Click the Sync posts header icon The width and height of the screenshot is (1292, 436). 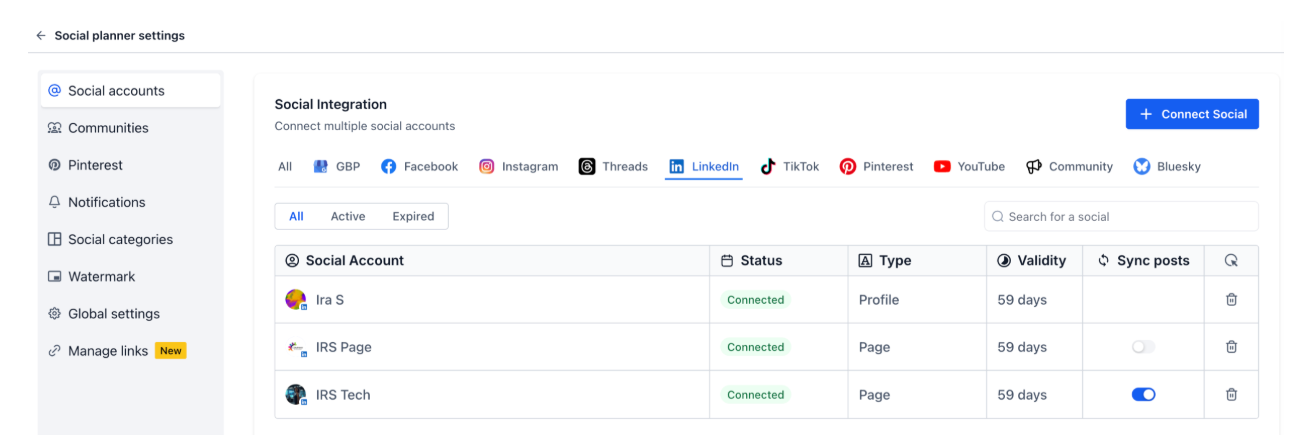click(1104, 260)
